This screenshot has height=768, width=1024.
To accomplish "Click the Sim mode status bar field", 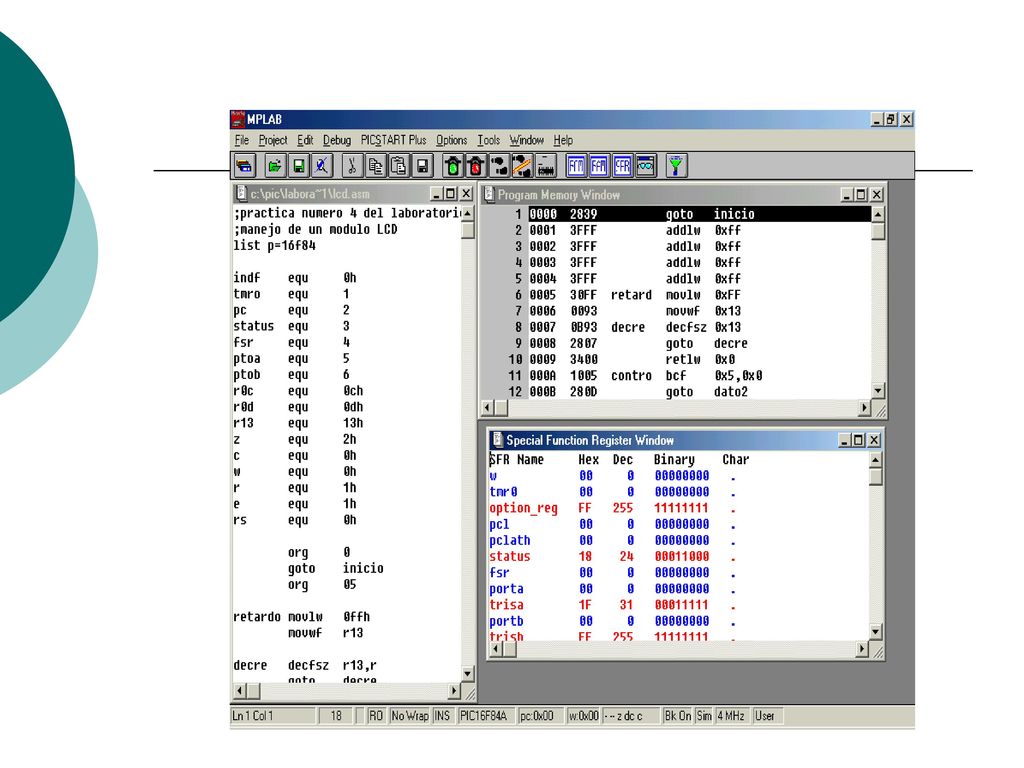I will coord(704,716).
